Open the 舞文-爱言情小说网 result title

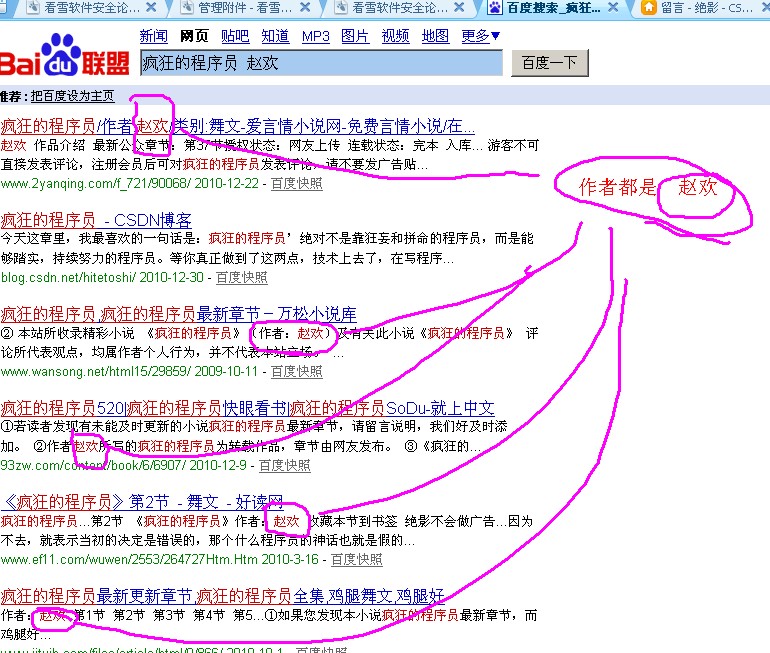238,126
